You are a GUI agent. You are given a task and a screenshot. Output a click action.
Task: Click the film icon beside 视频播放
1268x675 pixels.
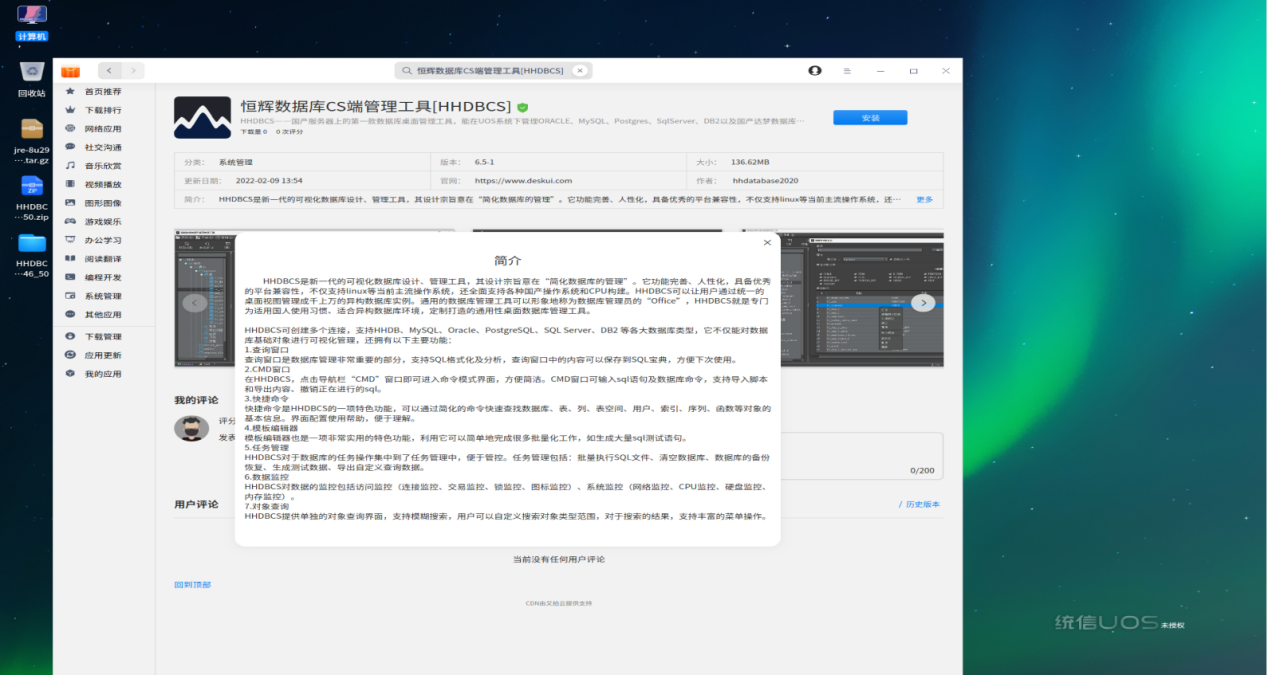click(70, 184)
